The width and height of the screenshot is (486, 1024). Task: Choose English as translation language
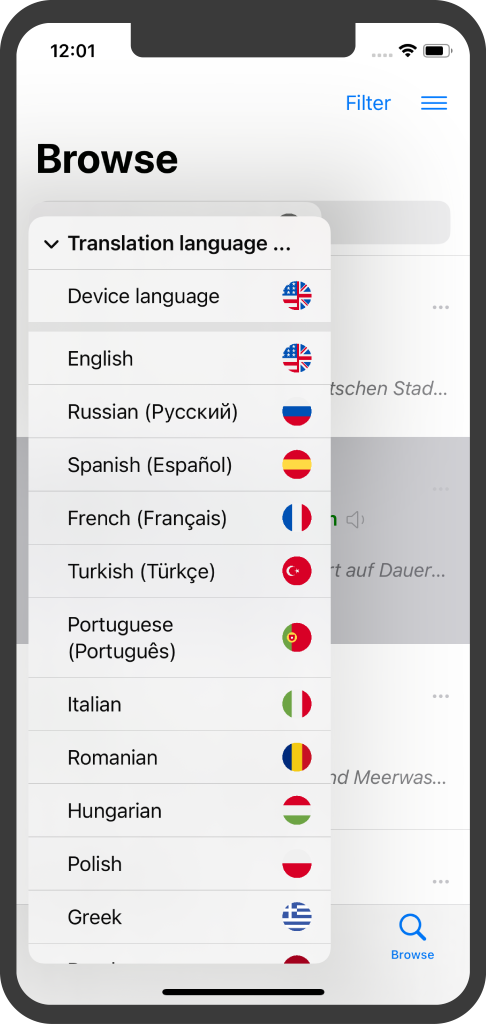pos(180,359)
